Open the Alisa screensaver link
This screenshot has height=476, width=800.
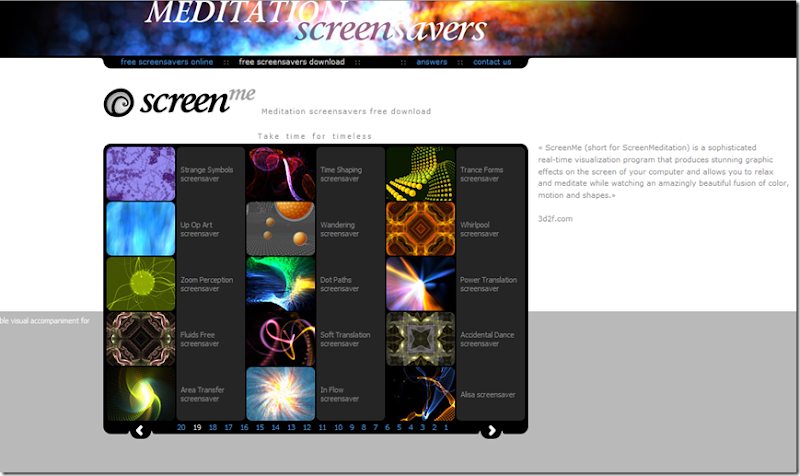488,394
